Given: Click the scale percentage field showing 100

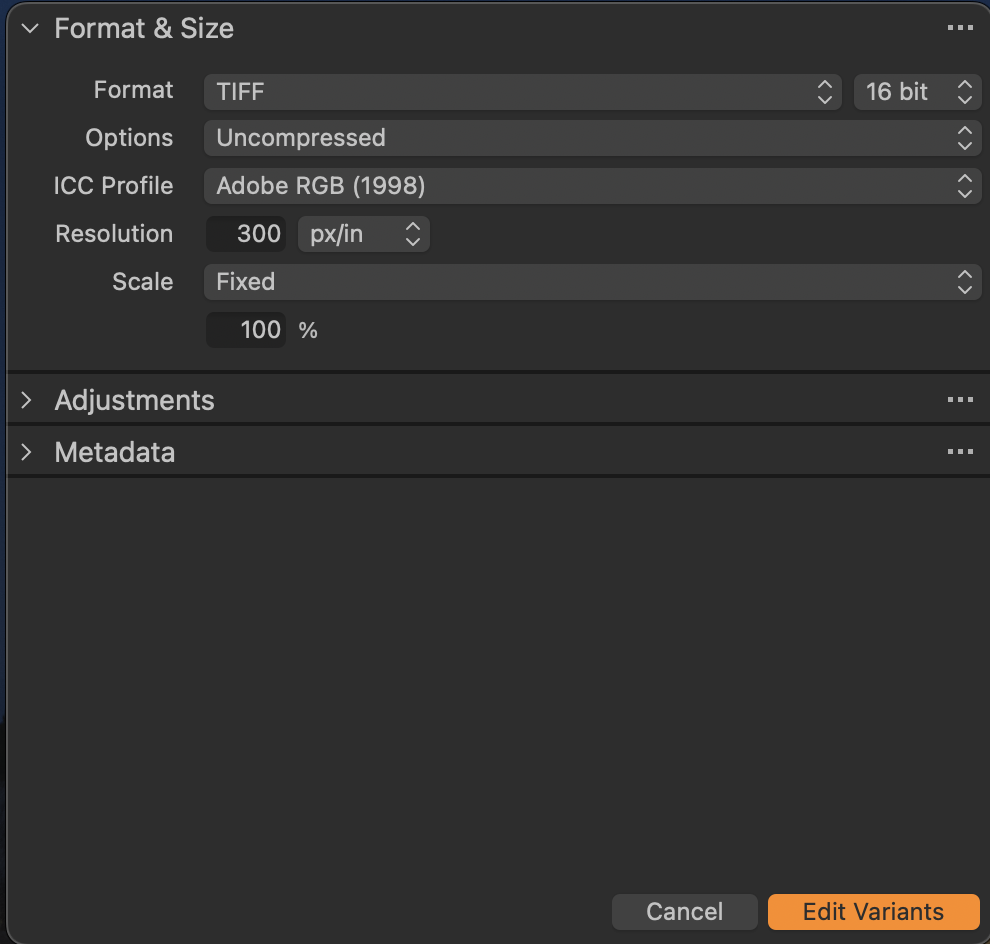Looking at the screenshot, I should [x=247, y=330].
